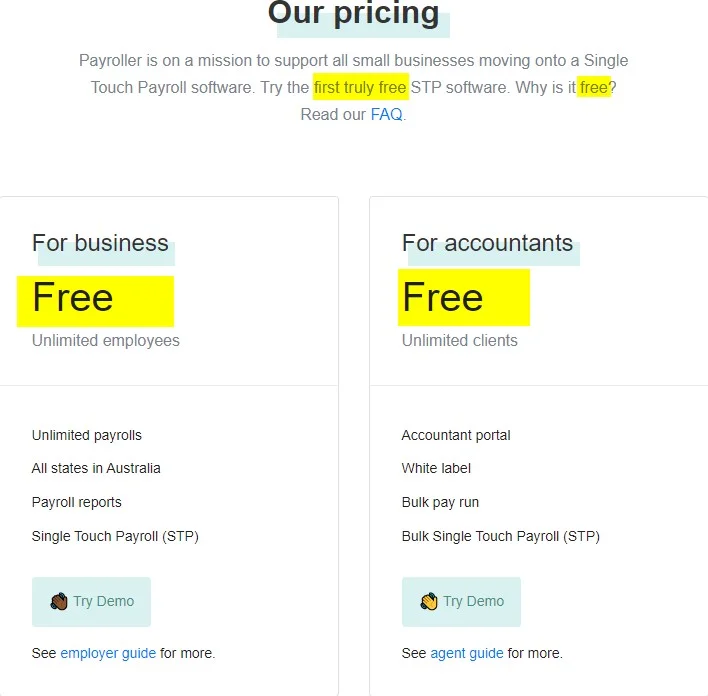Click the Payroll reports feature

click(77, 502)
